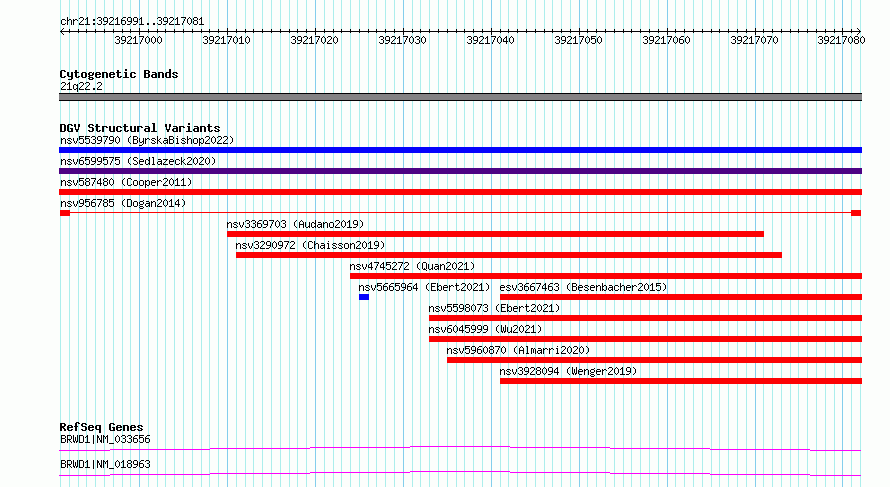
Task: Click the magenta BRWD1 NM_033656 gene line
Action: (460, 448)
